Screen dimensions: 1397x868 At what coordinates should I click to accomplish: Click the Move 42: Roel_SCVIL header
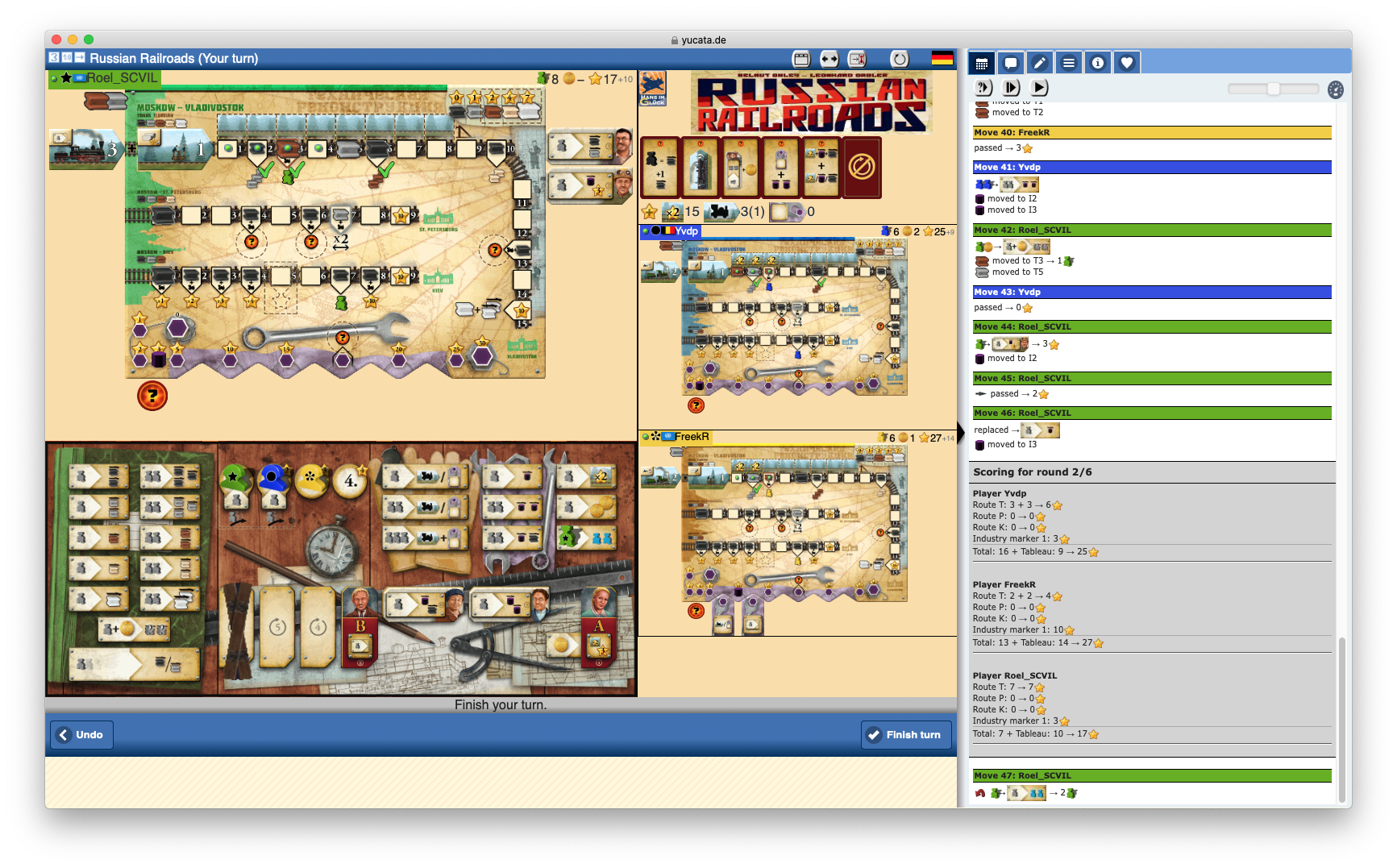pos(1152,230)
